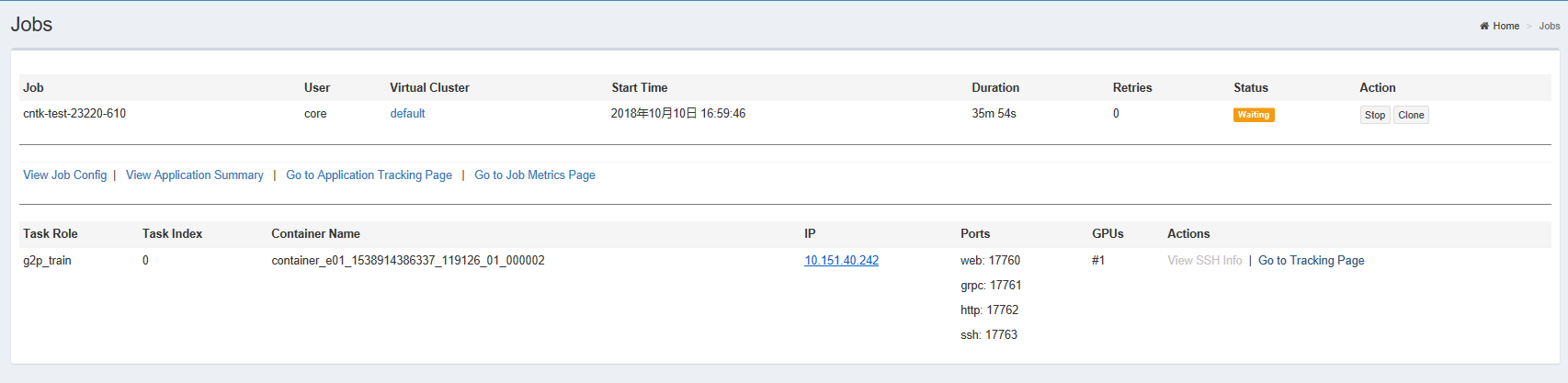The height and width of the screenshot is (383, 1568).
Task: Select the grpc: 17761 port entry
Action: coord(991,285)
